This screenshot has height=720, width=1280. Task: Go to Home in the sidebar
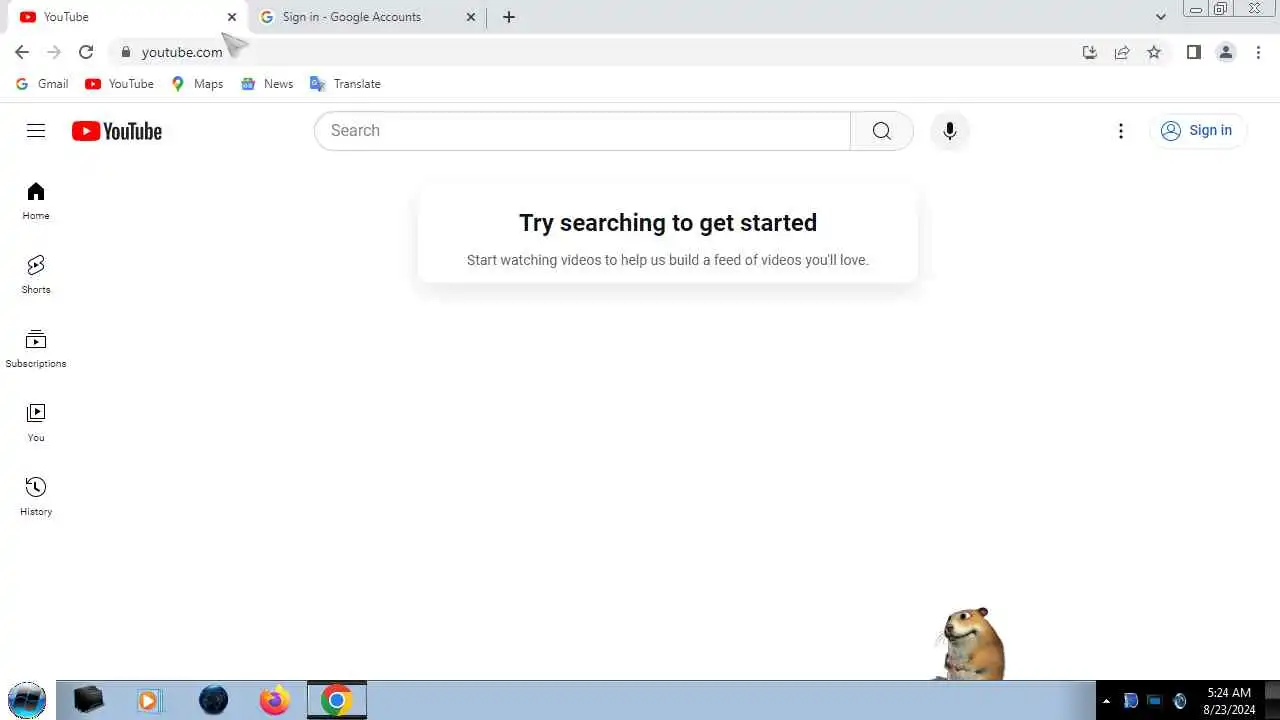(36, 201)
